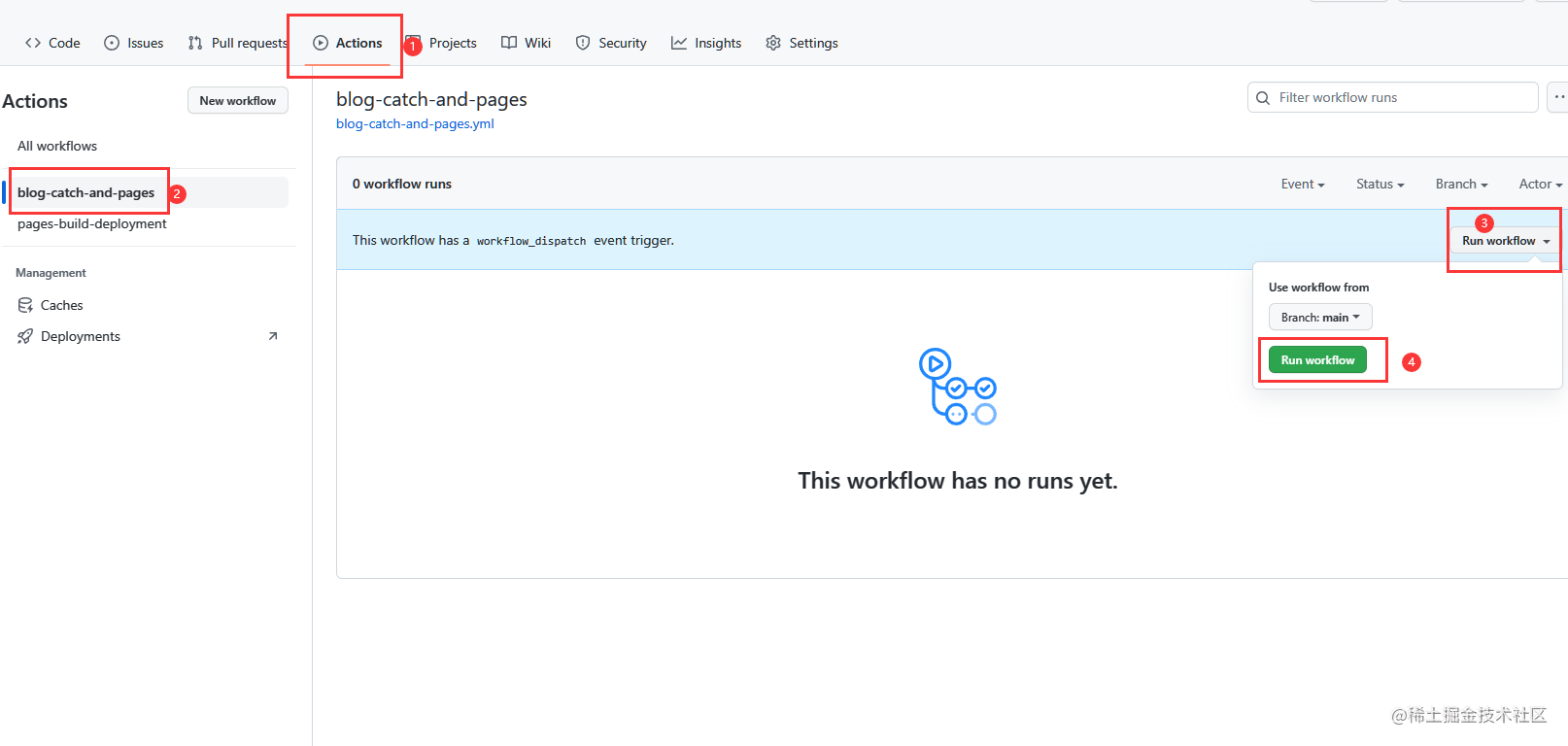Switch to the Wiki tab
This screenshot has width=1568, height=746.
click(x=527, y=43)
